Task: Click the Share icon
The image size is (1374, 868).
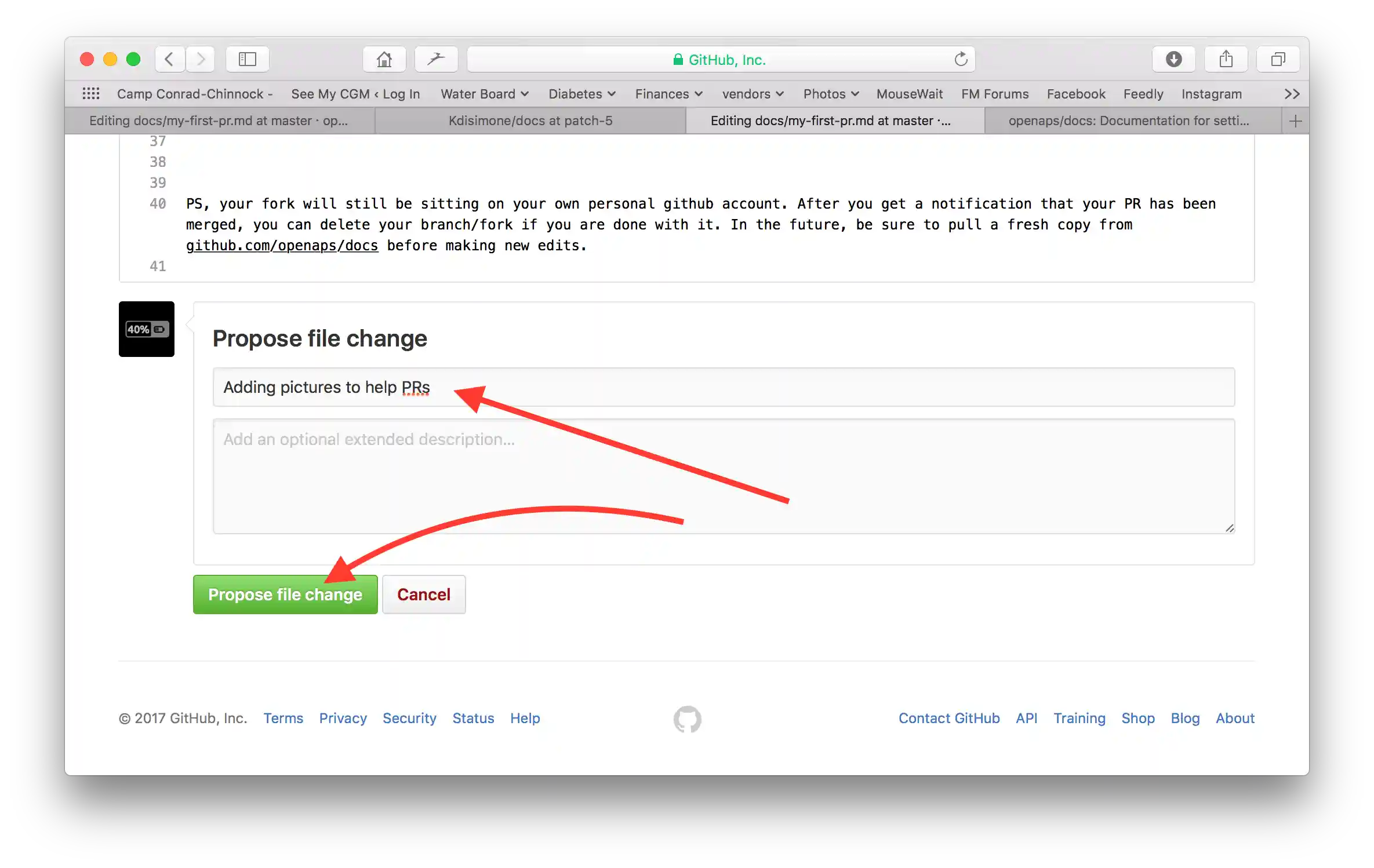Action: click(1226, 59)
